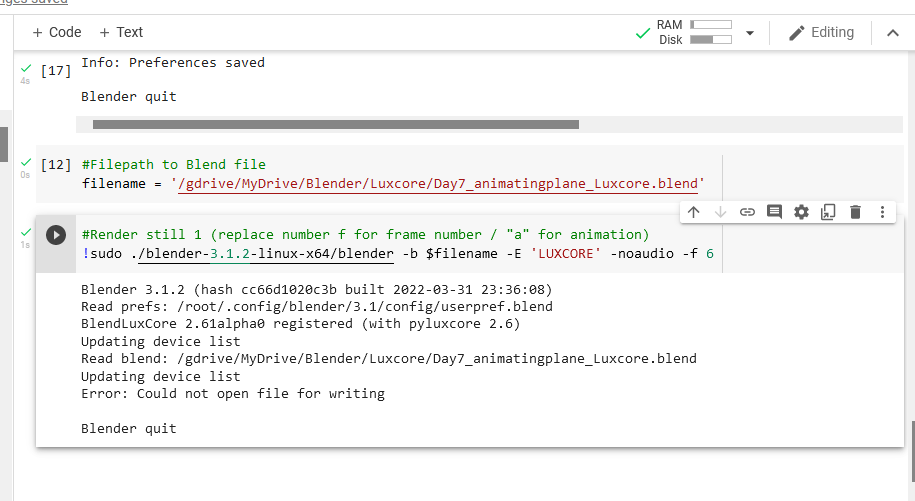Collapse the header with the chevron
The width and height of the screenshot is (915, 501).
click(x=893, y=33)
